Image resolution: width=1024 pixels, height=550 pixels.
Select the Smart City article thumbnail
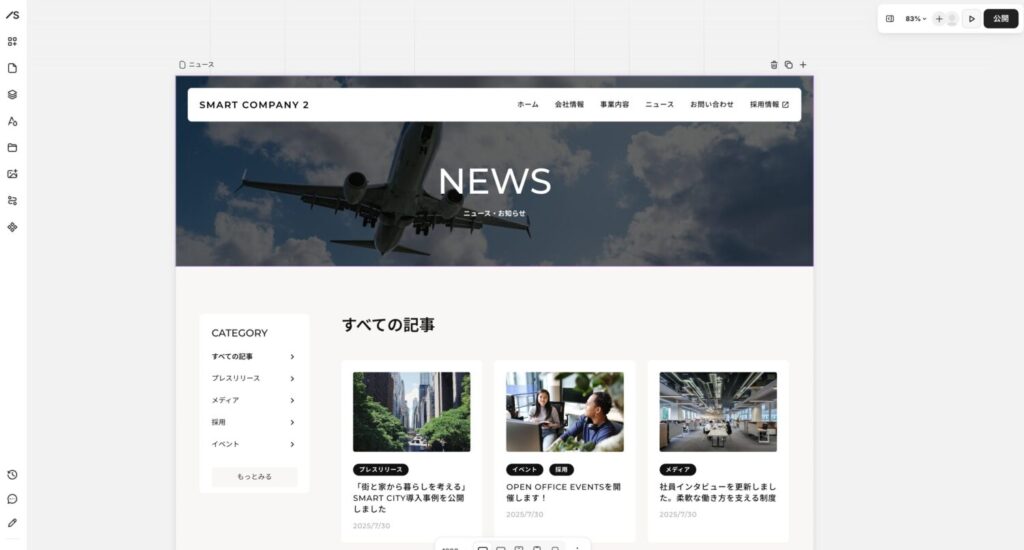[x=411, y=412]
